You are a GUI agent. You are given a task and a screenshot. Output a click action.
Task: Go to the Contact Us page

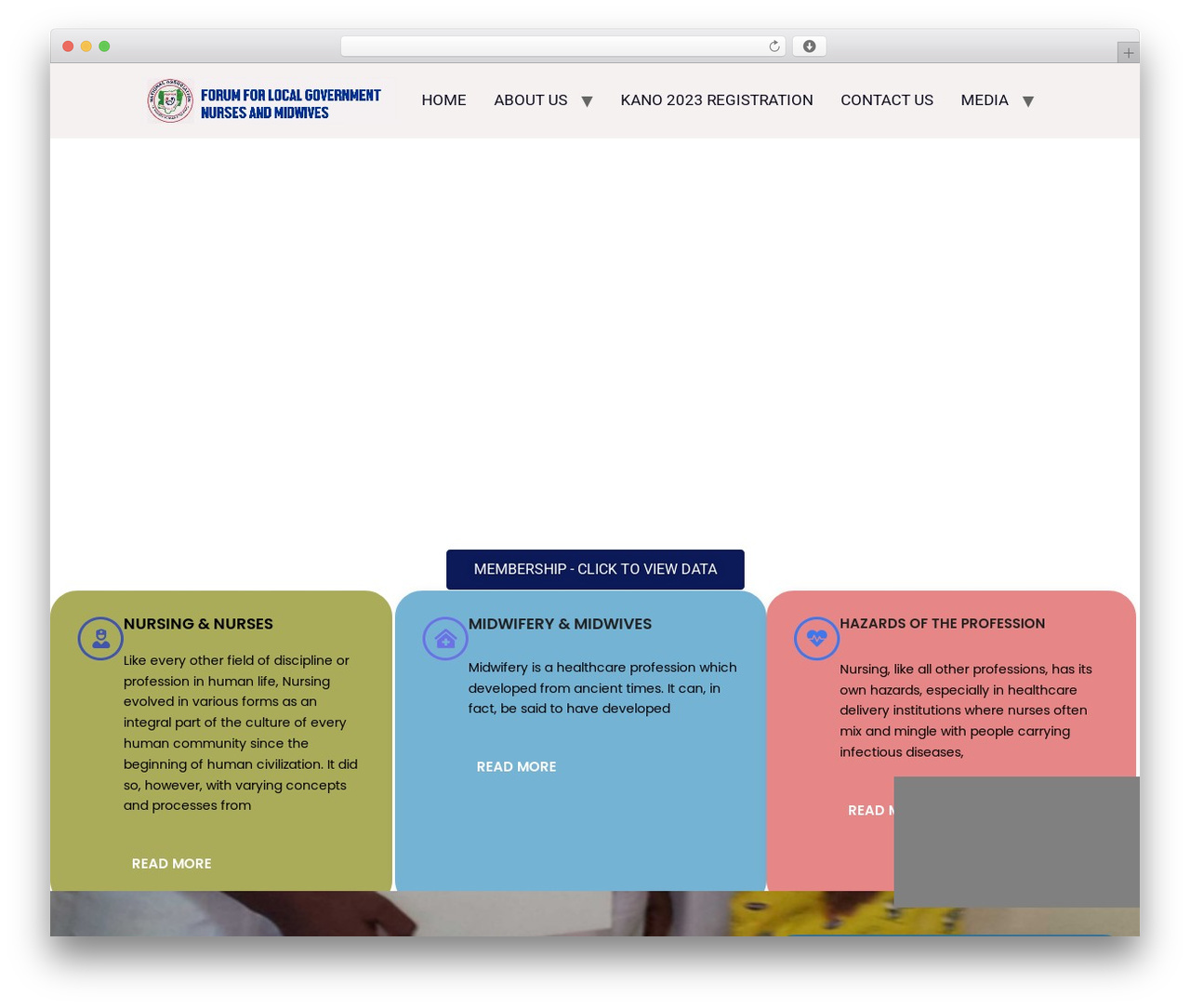[887, 100]
